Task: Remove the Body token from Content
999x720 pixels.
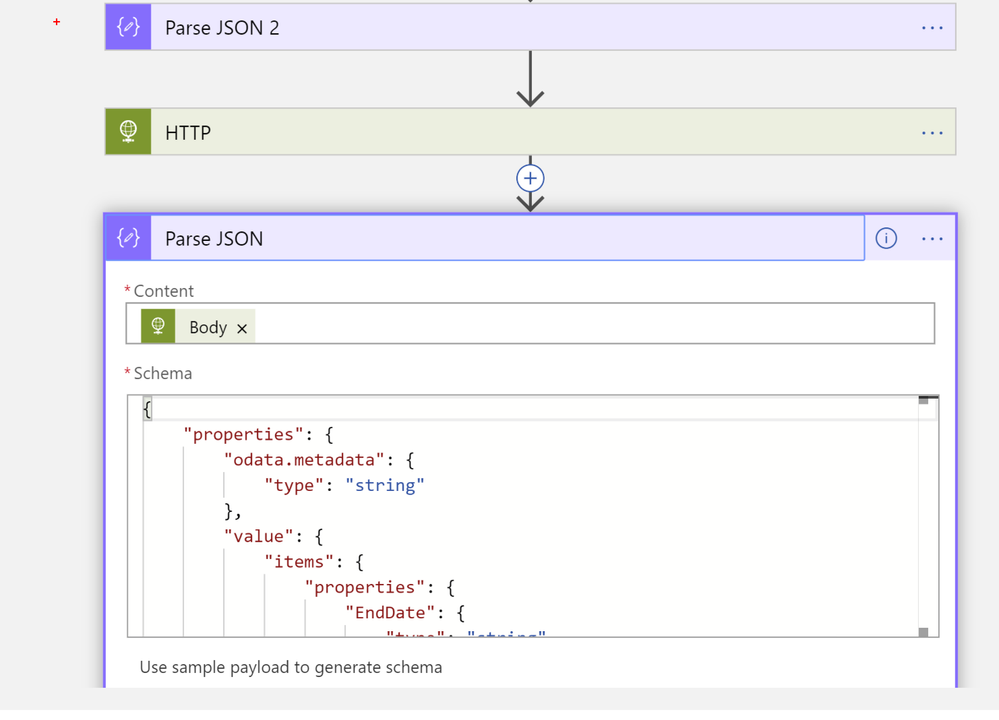Action: pyautogui.click(x=242, y=329)
